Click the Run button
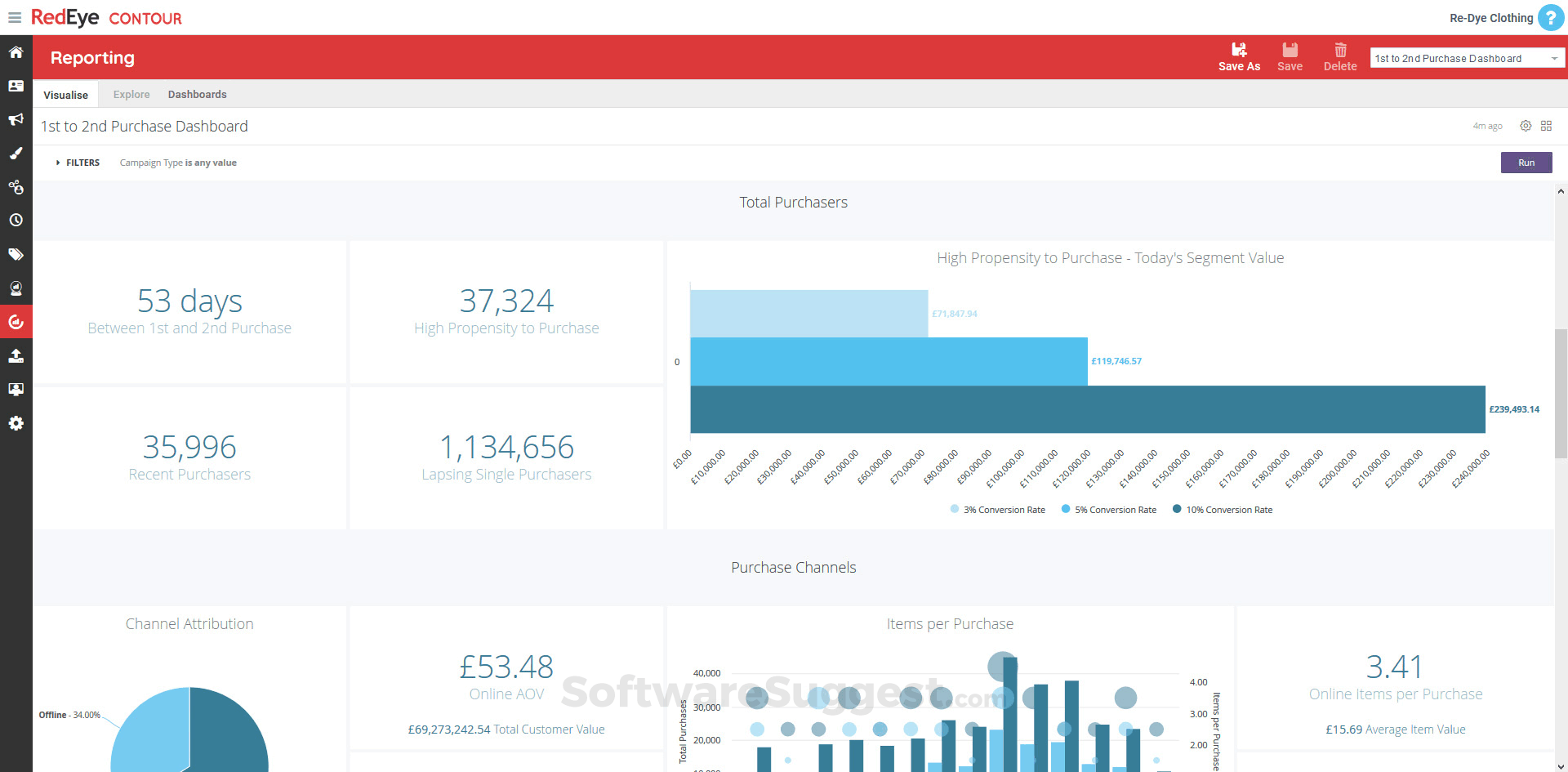 (1526, 163)
